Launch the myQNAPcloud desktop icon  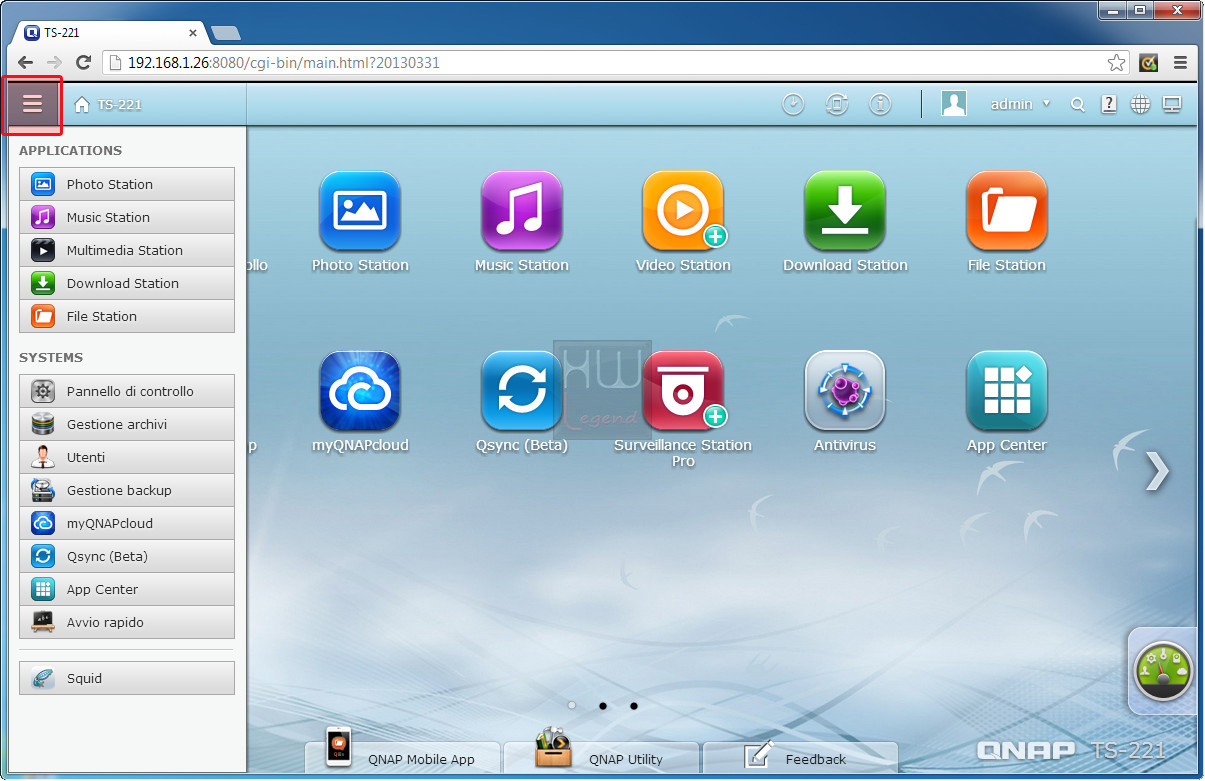click(x=360, y=391)
